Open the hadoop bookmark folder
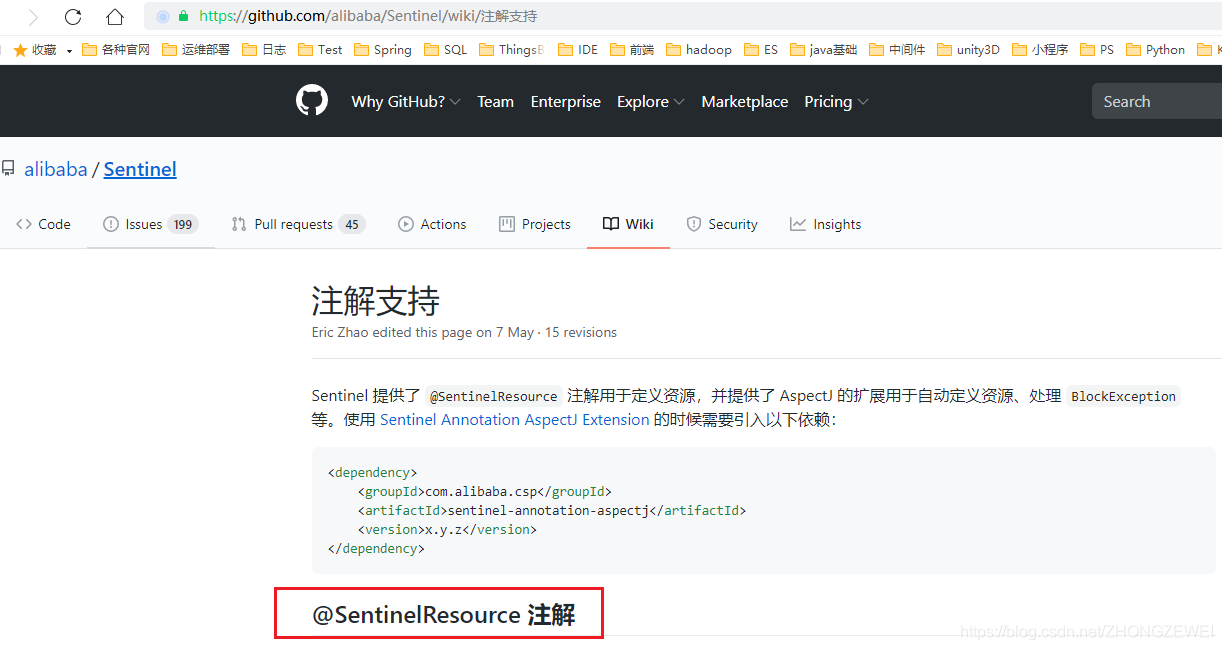 pyautogui.click(x=699, y=50)
